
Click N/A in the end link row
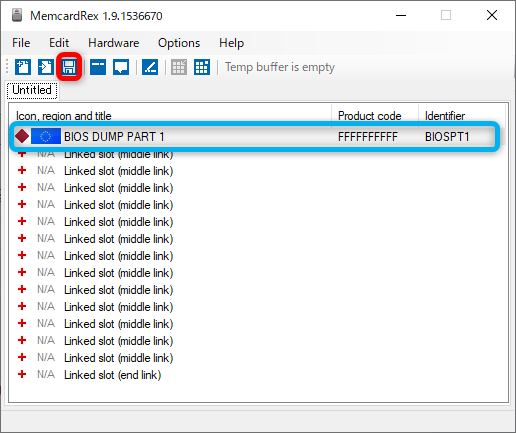click(46, 374)
